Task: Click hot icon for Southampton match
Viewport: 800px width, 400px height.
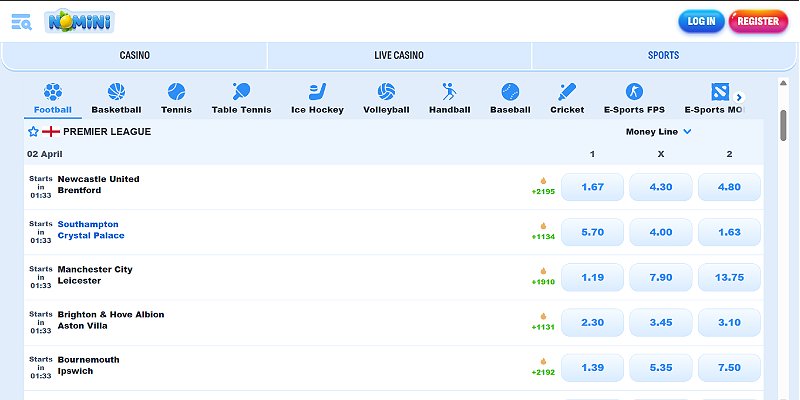Action: pyautogui.click(x=543, y=226)
